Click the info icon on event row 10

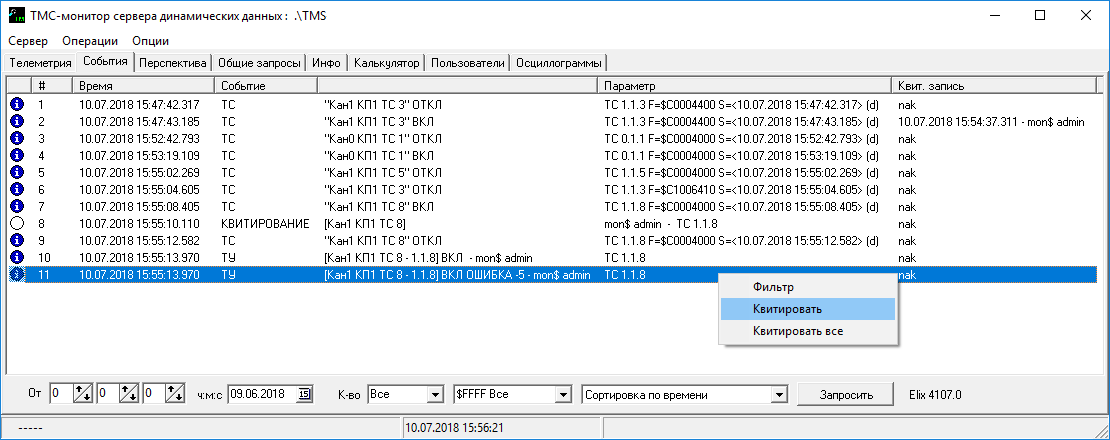tap(16, 257)
